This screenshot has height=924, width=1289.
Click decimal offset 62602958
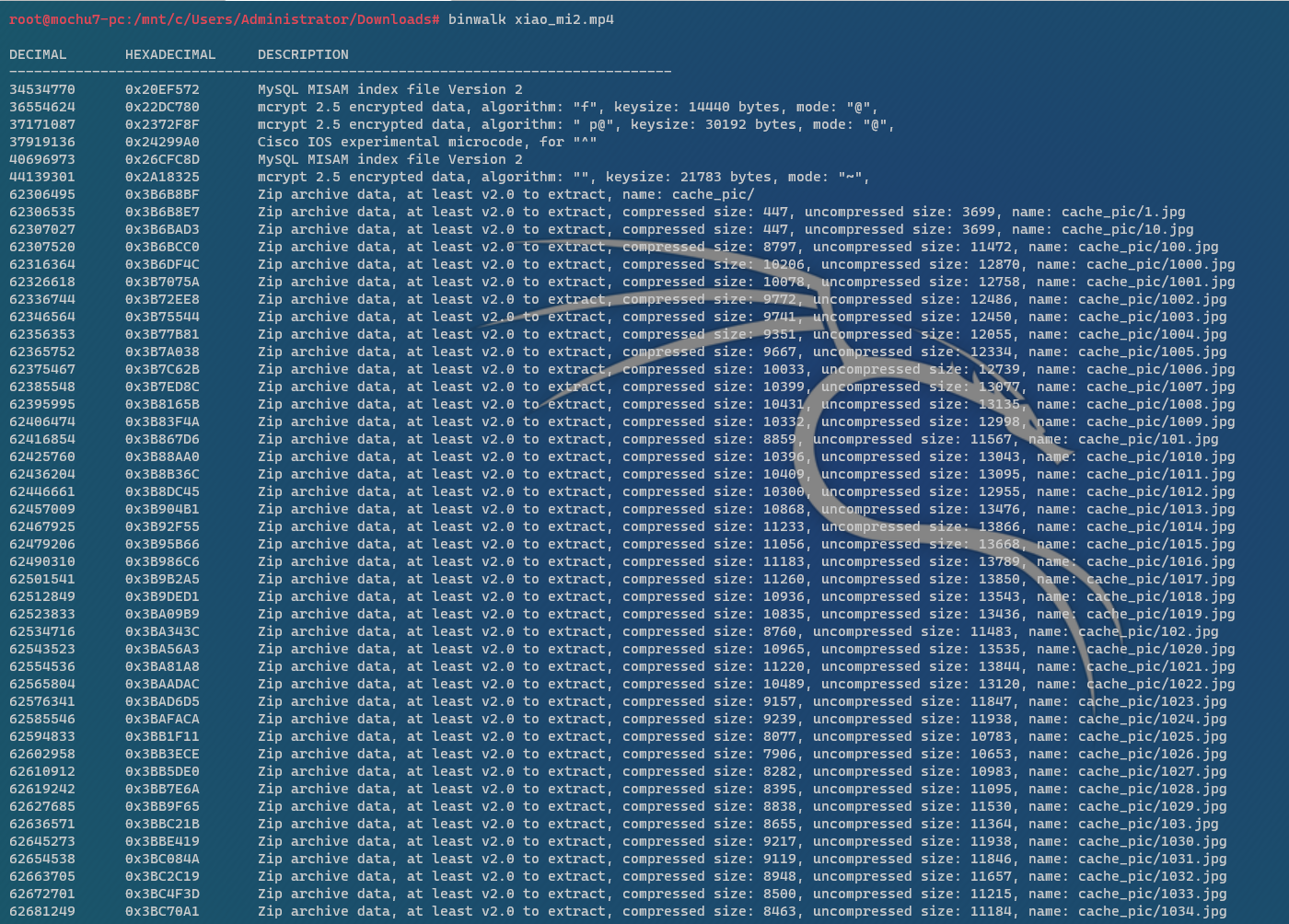pos(42,754)
